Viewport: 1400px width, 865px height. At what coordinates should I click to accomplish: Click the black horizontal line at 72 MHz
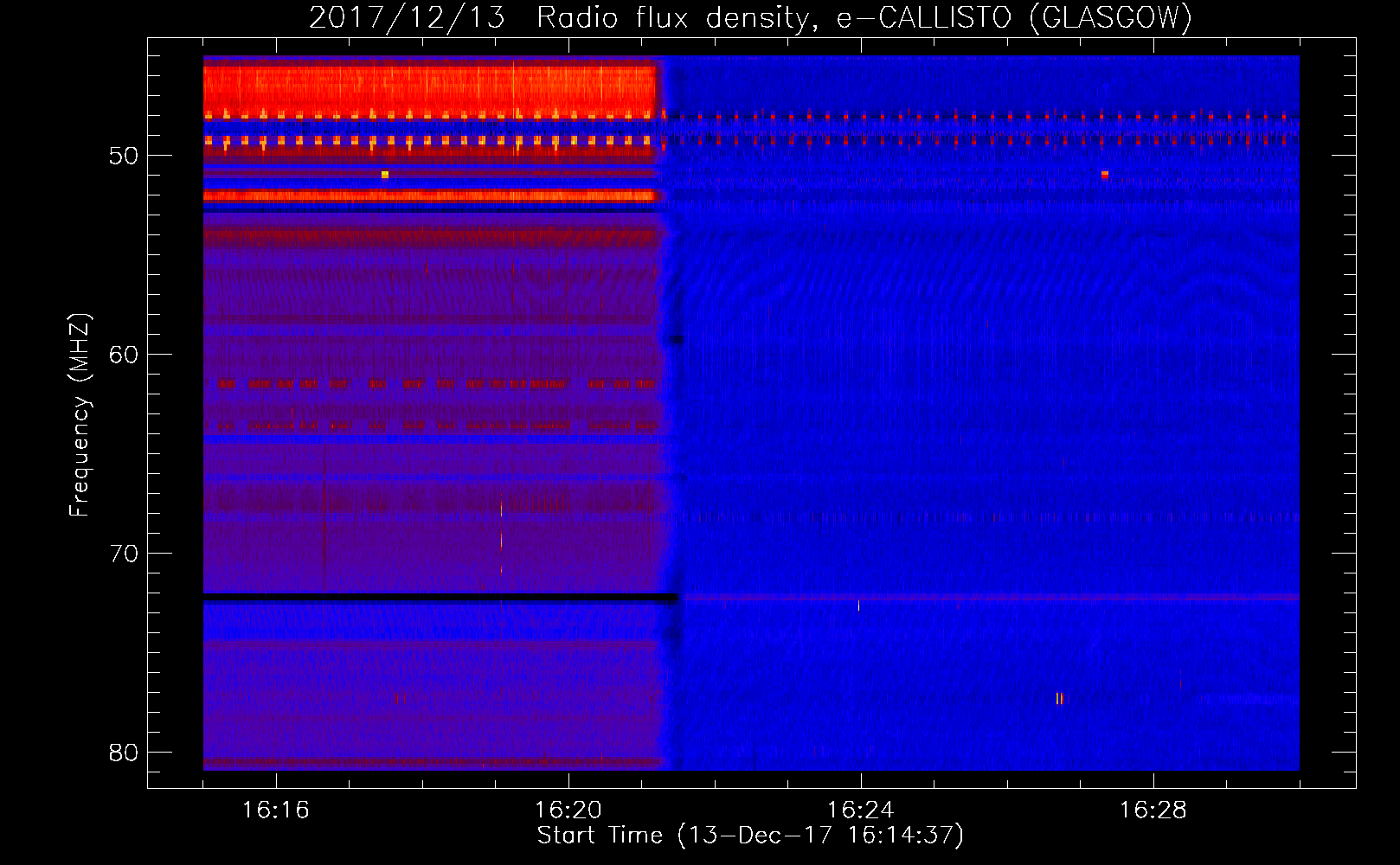440,598
